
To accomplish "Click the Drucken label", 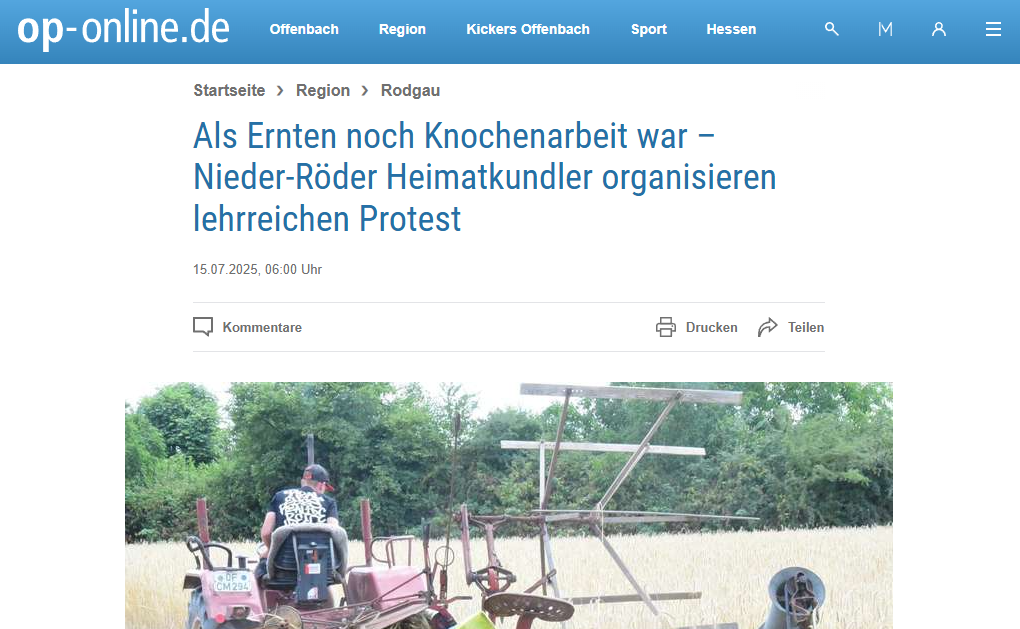I will (712, 327).
